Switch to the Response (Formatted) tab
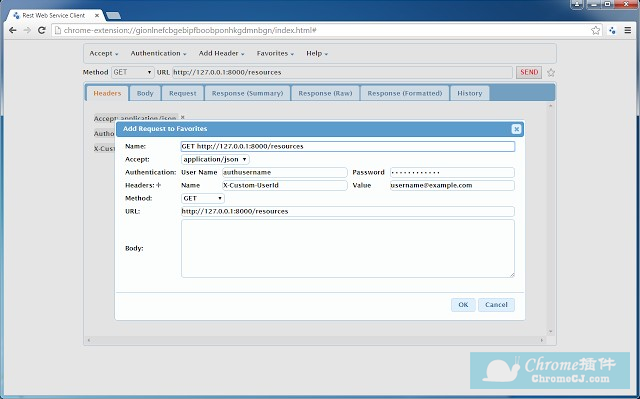 404,93
